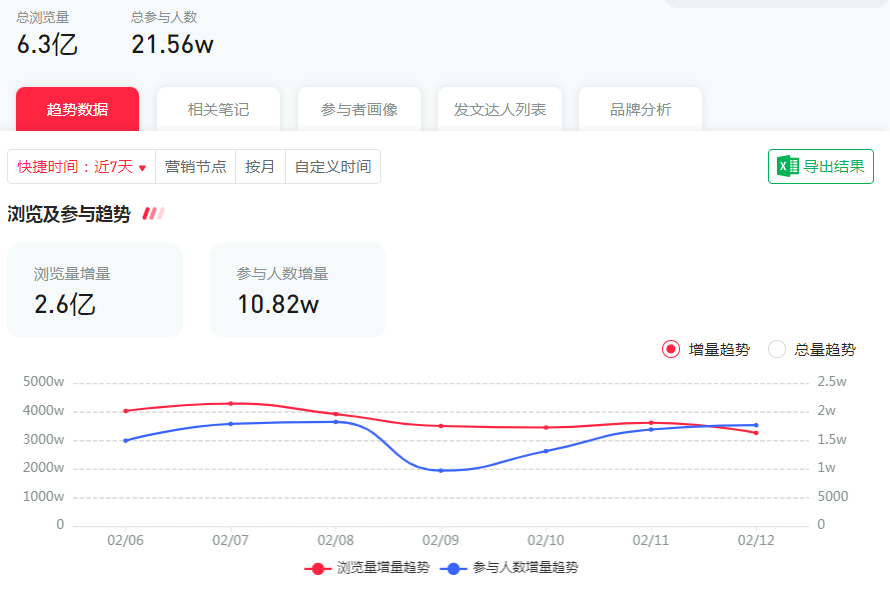This screenshot has height=592, width=890.
Task: Switch to the 趋势数据 tab
Action: click(77, 109)
